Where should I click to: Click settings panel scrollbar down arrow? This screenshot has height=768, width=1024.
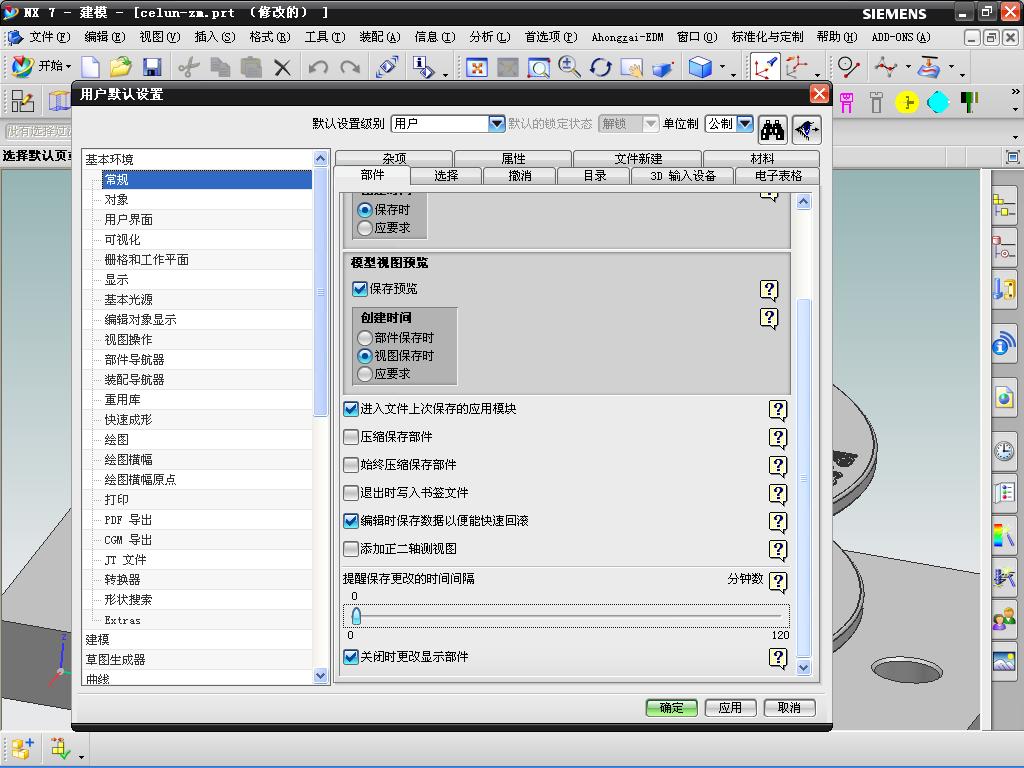coord(804,667)
